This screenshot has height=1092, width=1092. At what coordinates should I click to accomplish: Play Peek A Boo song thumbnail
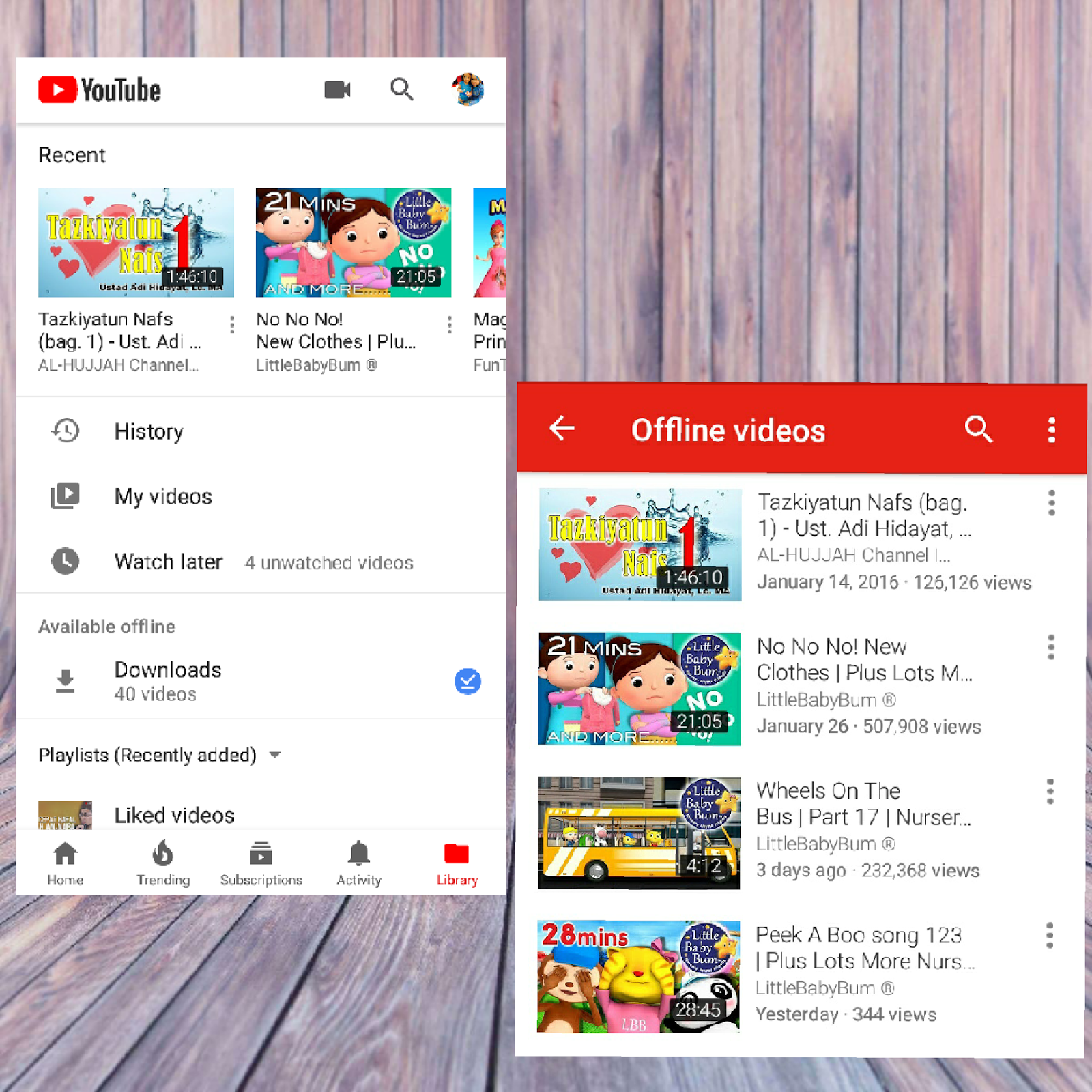tap(638, 977)
